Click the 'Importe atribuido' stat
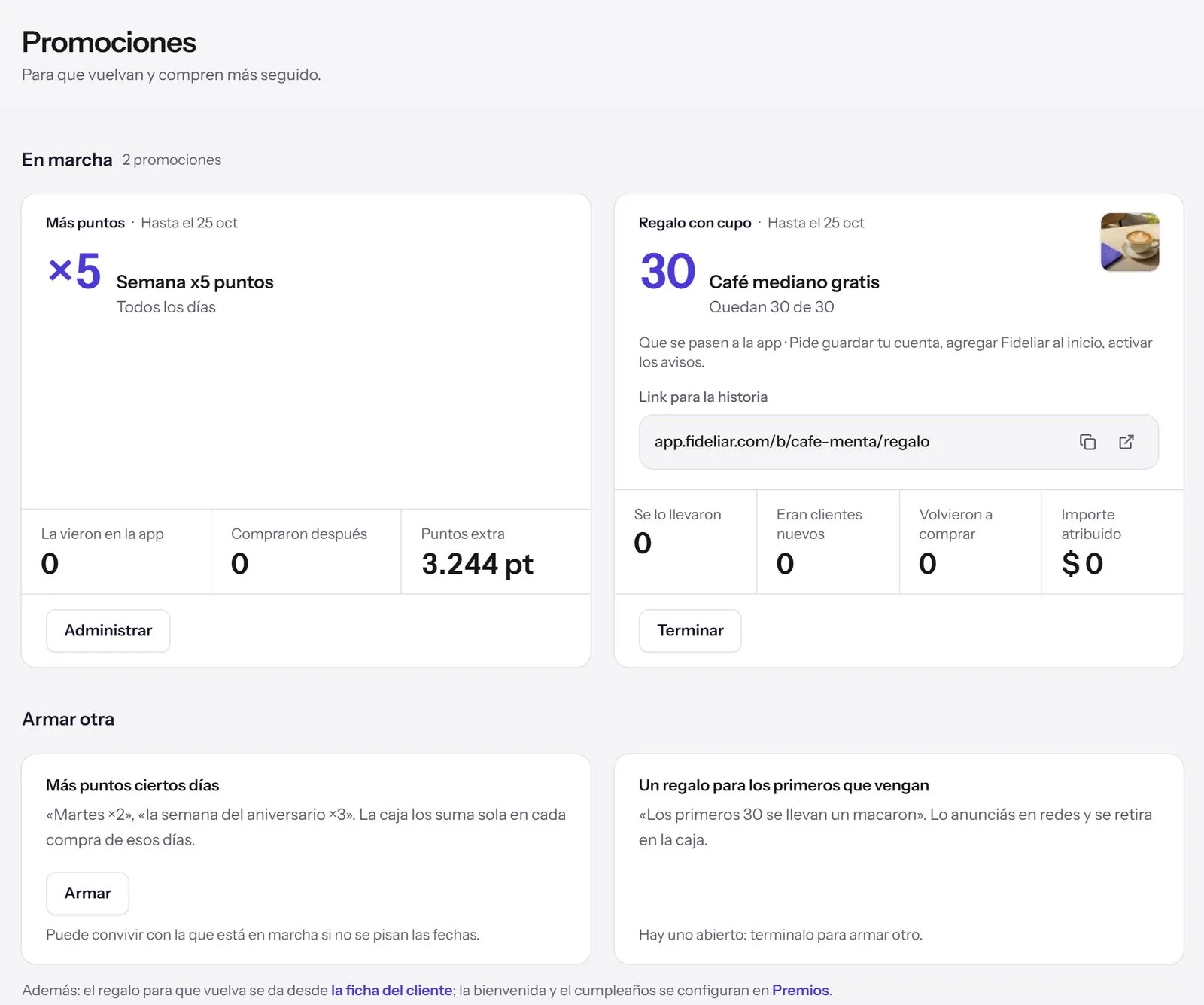The width and height of the screenshot is (1204, 1005). [1112, 542]
